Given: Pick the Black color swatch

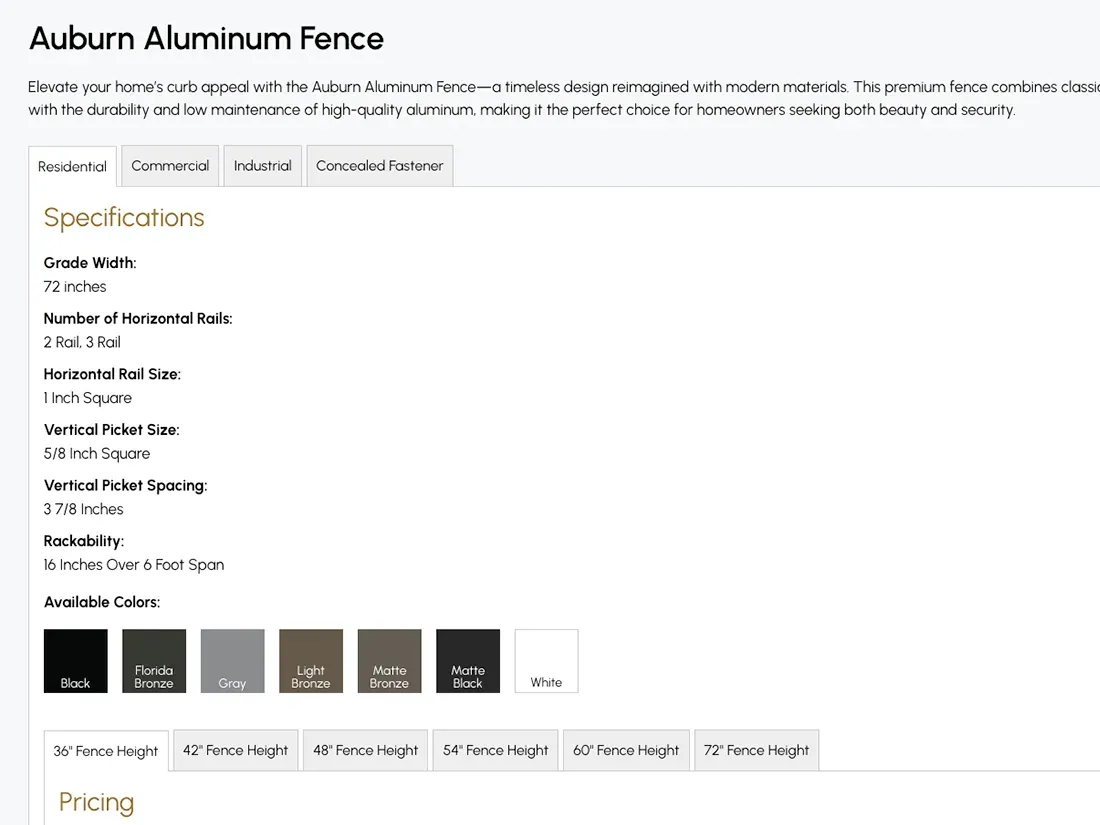Looking at the screenshot, I should [76, 661].
